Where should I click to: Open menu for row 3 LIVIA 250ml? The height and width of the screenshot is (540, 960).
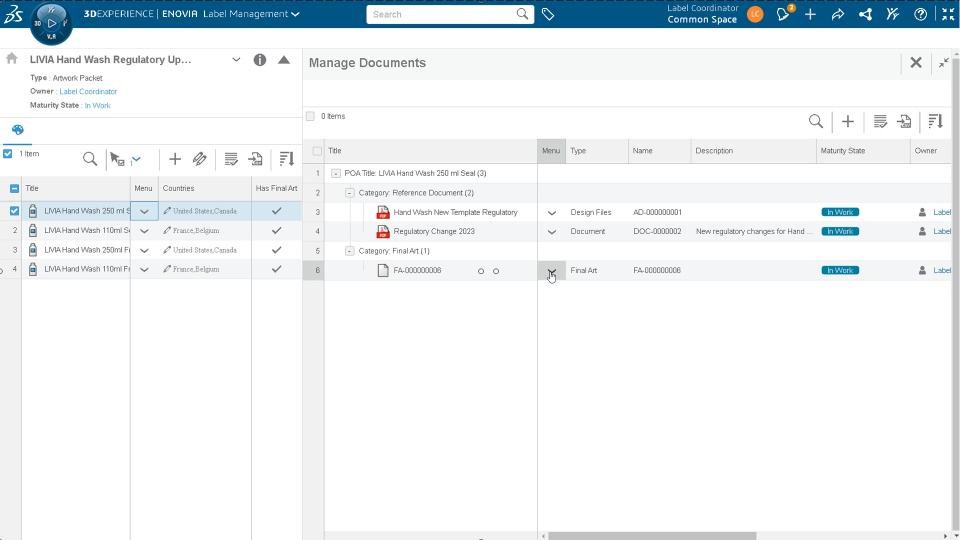pyautogui.click(x=144, y=250)
